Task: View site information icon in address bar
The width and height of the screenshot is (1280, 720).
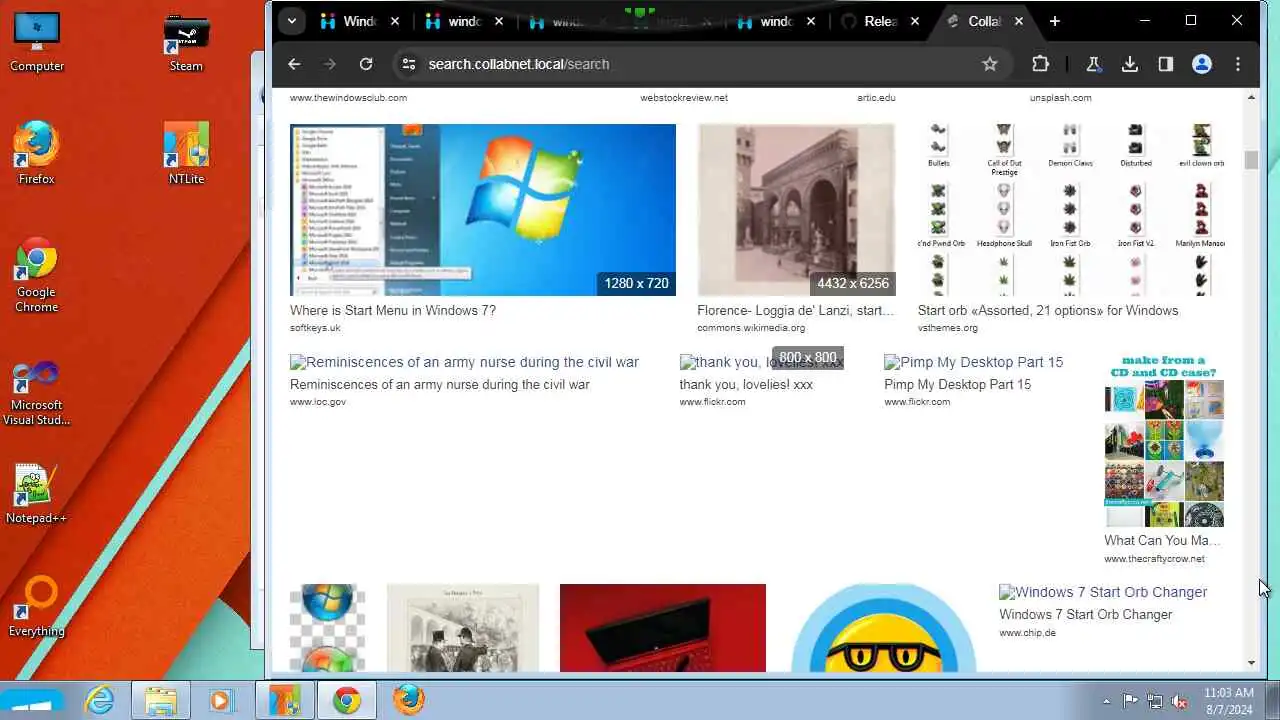Action: click(x=408, y=64)
